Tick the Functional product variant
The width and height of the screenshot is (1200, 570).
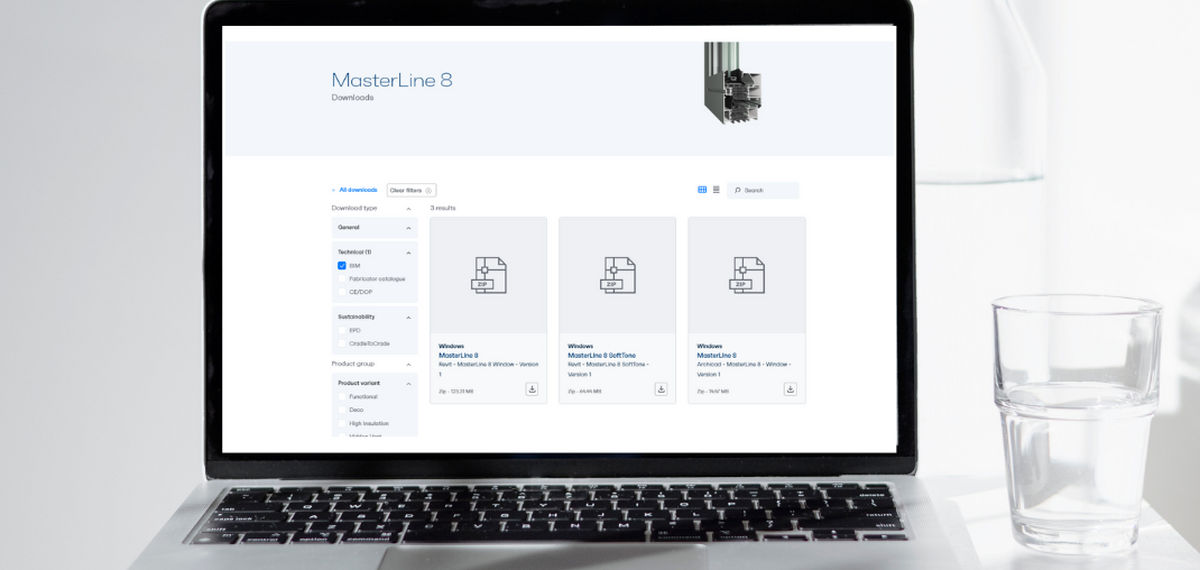pyautogui.click(x=342, y=397)
